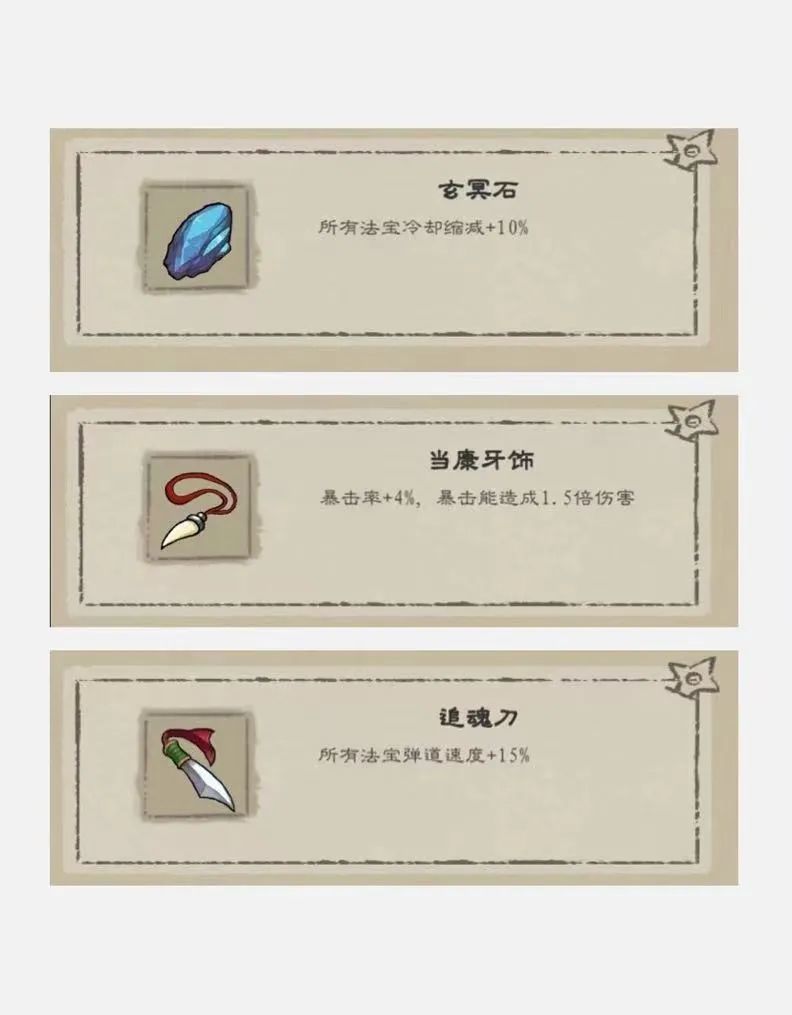Choose the 追魂刀 projectile speed card

[394, 768]
